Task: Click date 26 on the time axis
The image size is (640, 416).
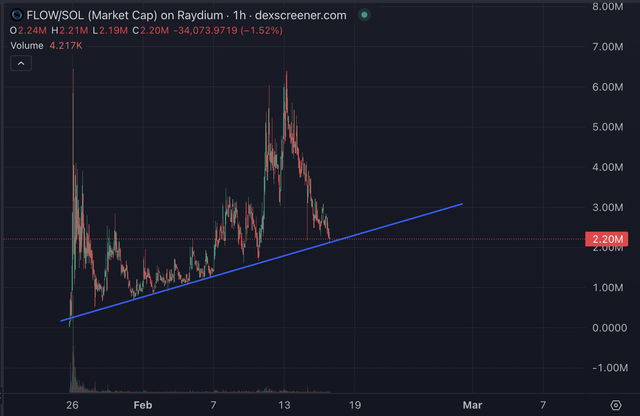Action: click(x=72, y=404)
